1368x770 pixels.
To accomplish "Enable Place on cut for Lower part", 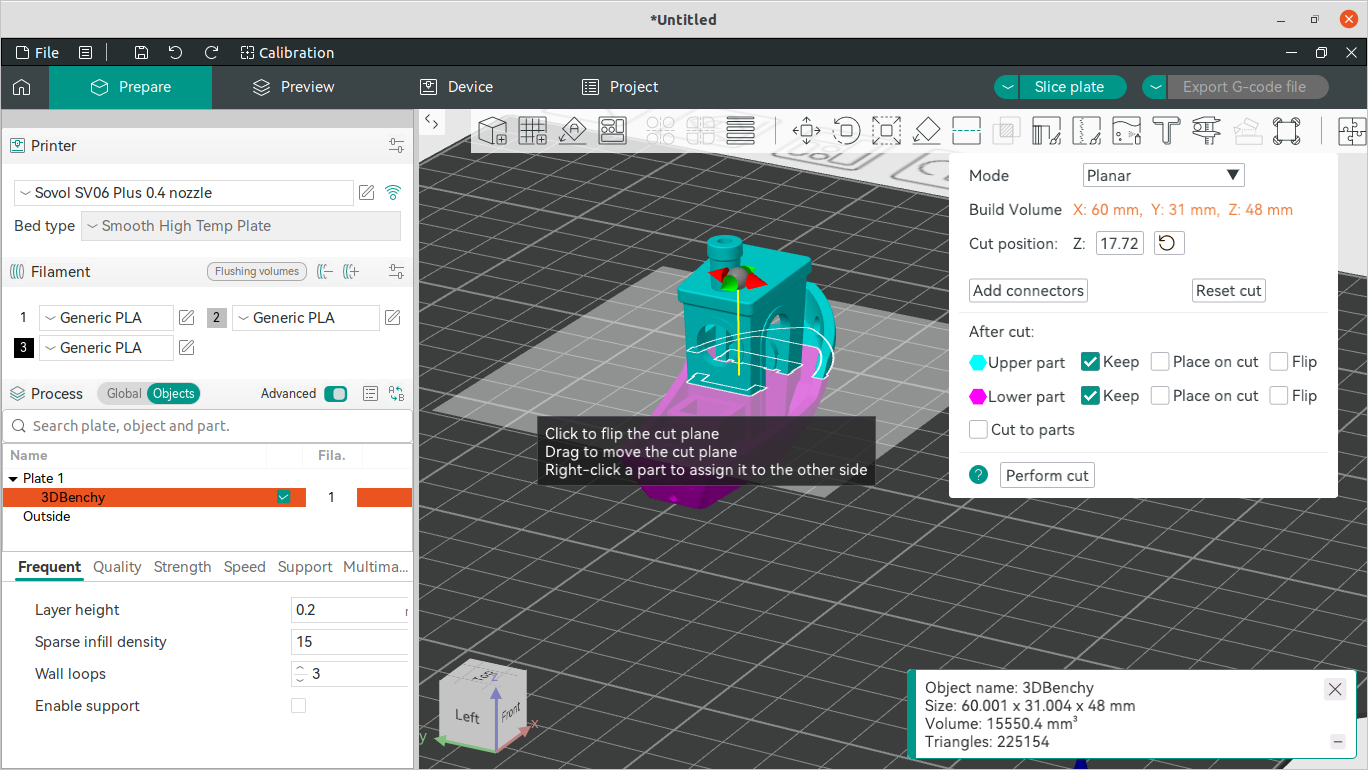I will click(1160, 396).
